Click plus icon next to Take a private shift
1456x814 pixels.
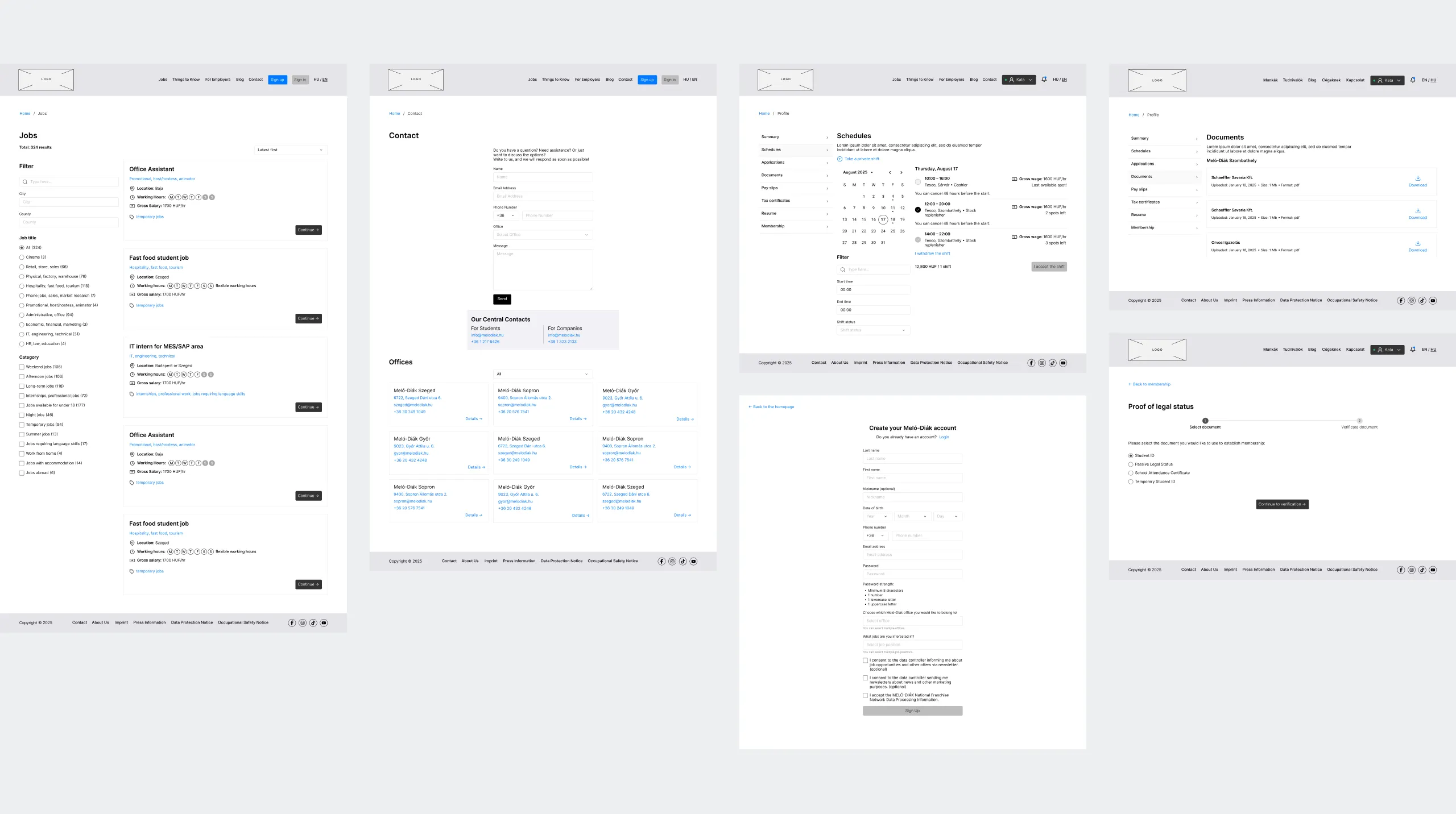839,159
